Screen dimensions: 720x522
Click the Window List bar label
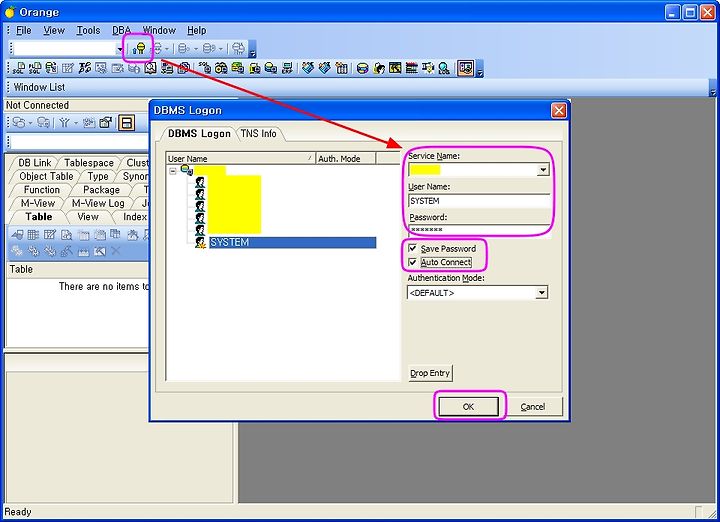pyautogui.click(x=39, y=87)
